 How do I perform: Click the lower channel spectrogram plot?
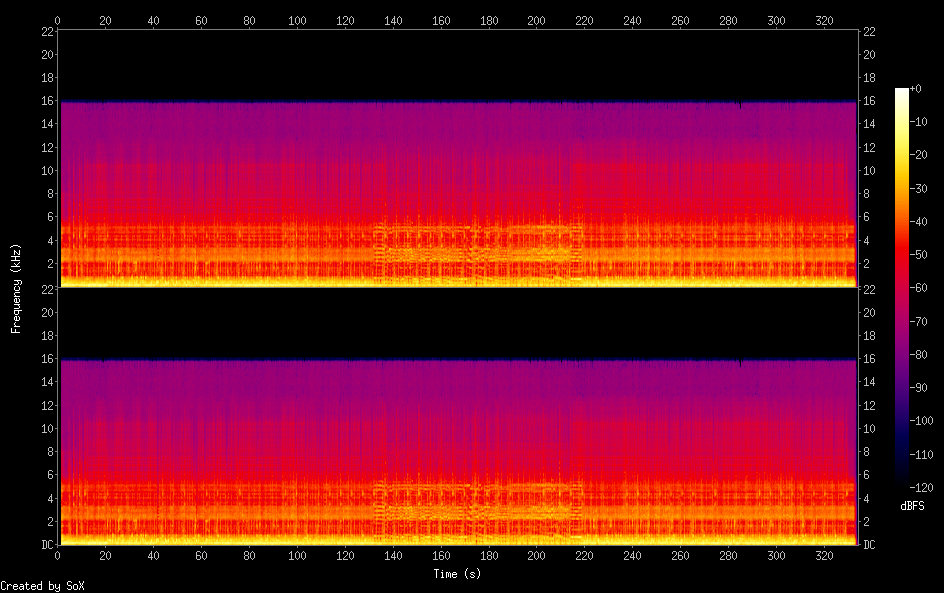point(458,417)
